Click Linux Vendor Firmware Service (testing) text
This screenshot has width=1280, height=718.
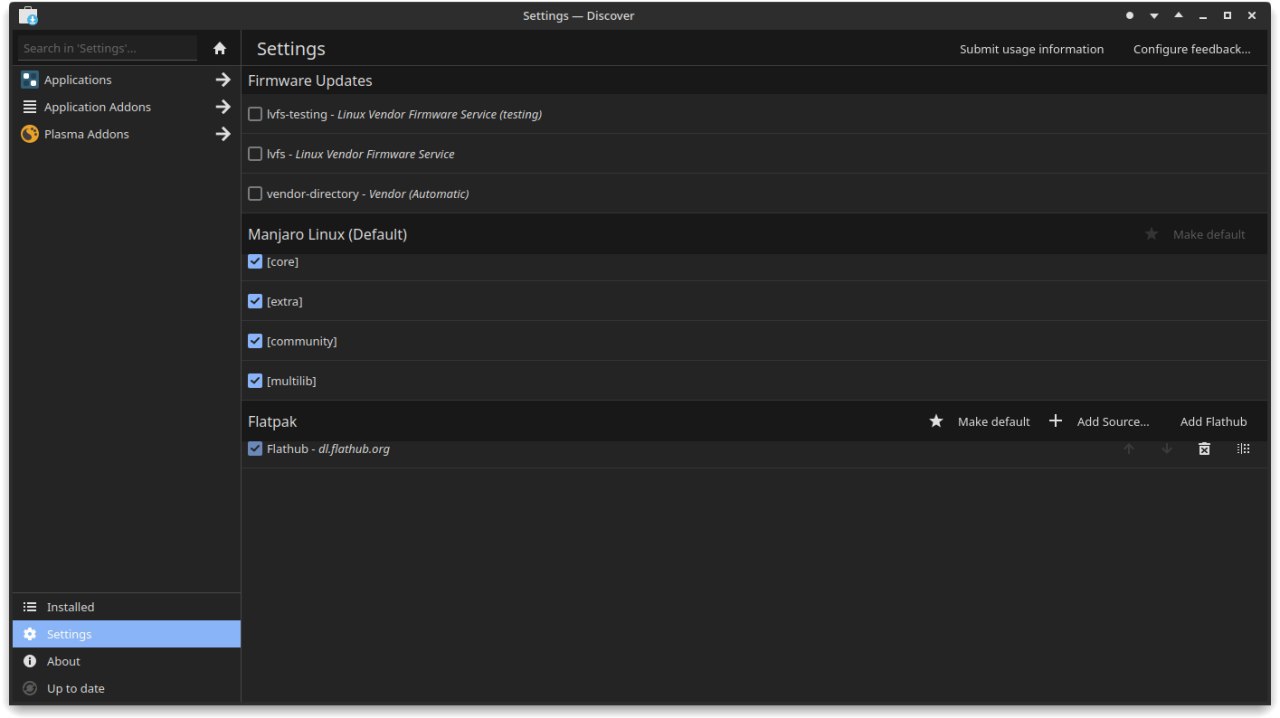point(439,114)
